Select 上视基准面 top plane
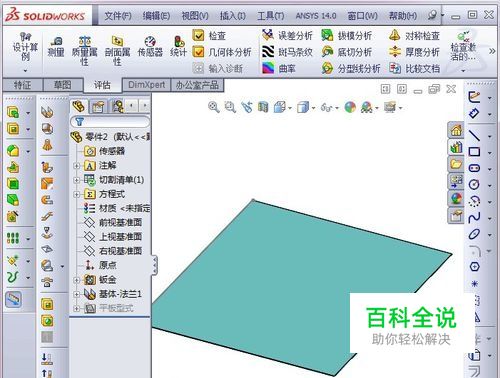This screenshot has width=500, height=378. [x=113, y=236]
